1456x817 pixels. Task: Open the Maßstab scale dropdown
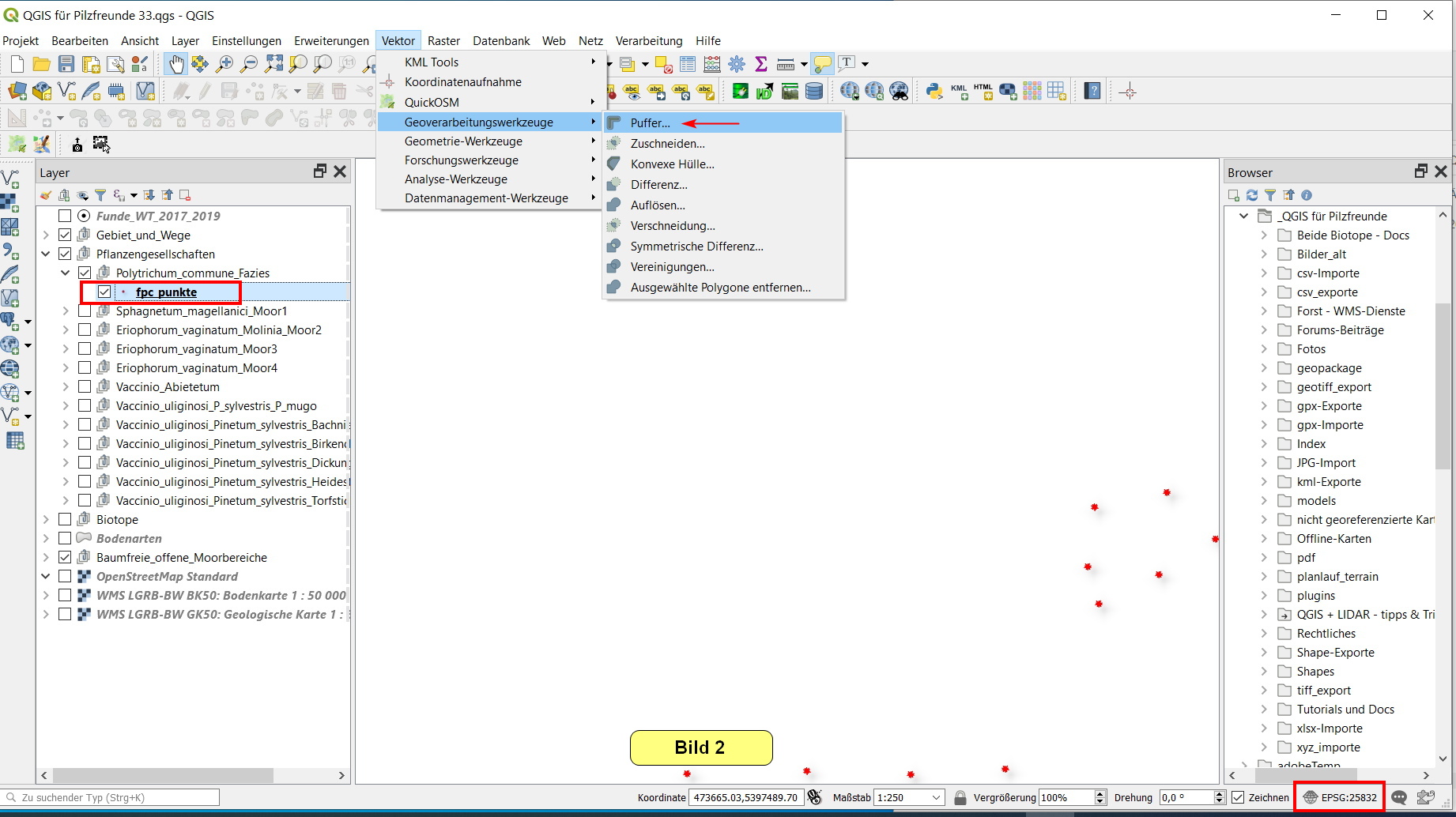tap(936, 797)
